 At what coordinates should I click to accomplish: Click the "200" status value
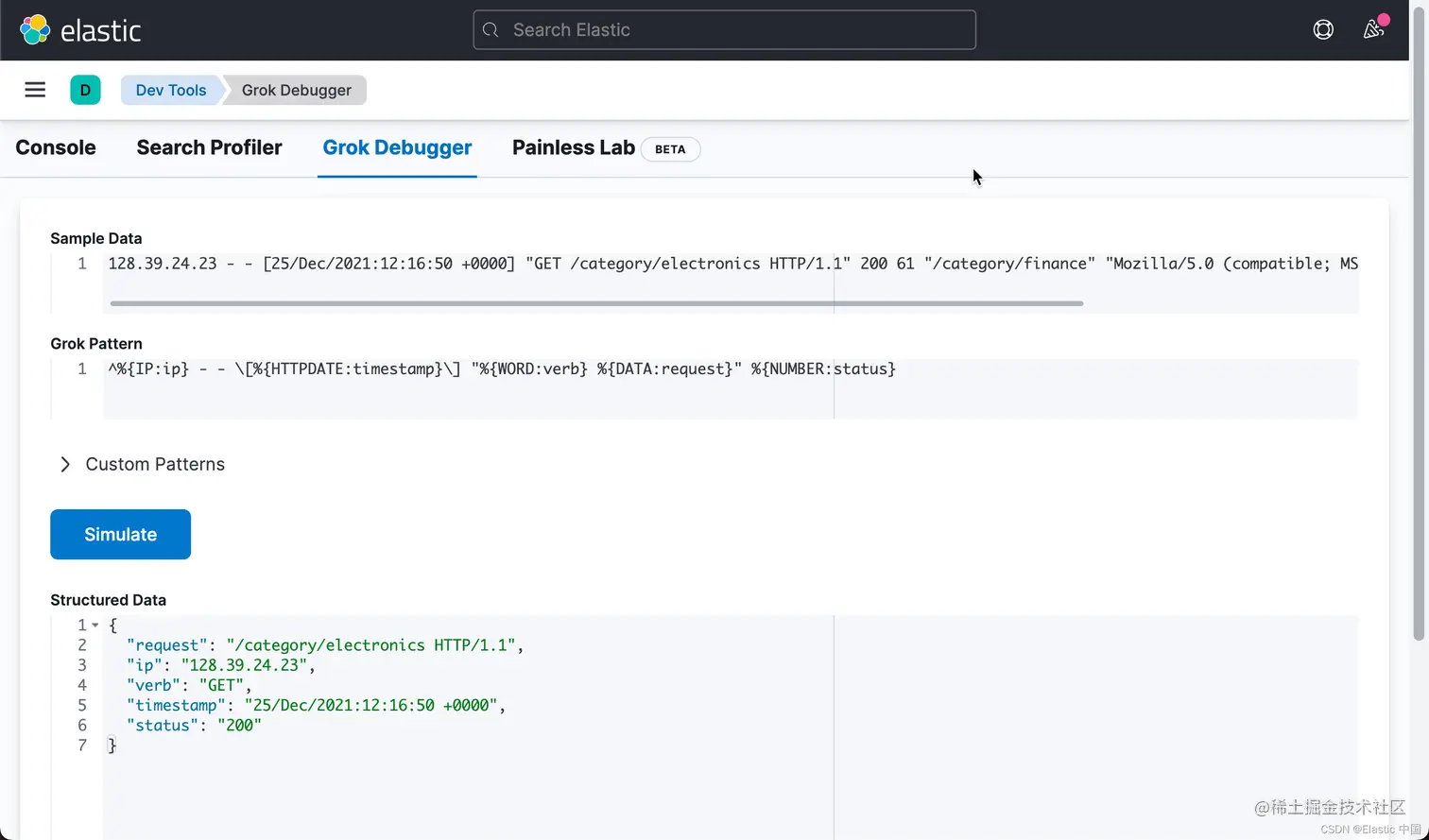239,726
